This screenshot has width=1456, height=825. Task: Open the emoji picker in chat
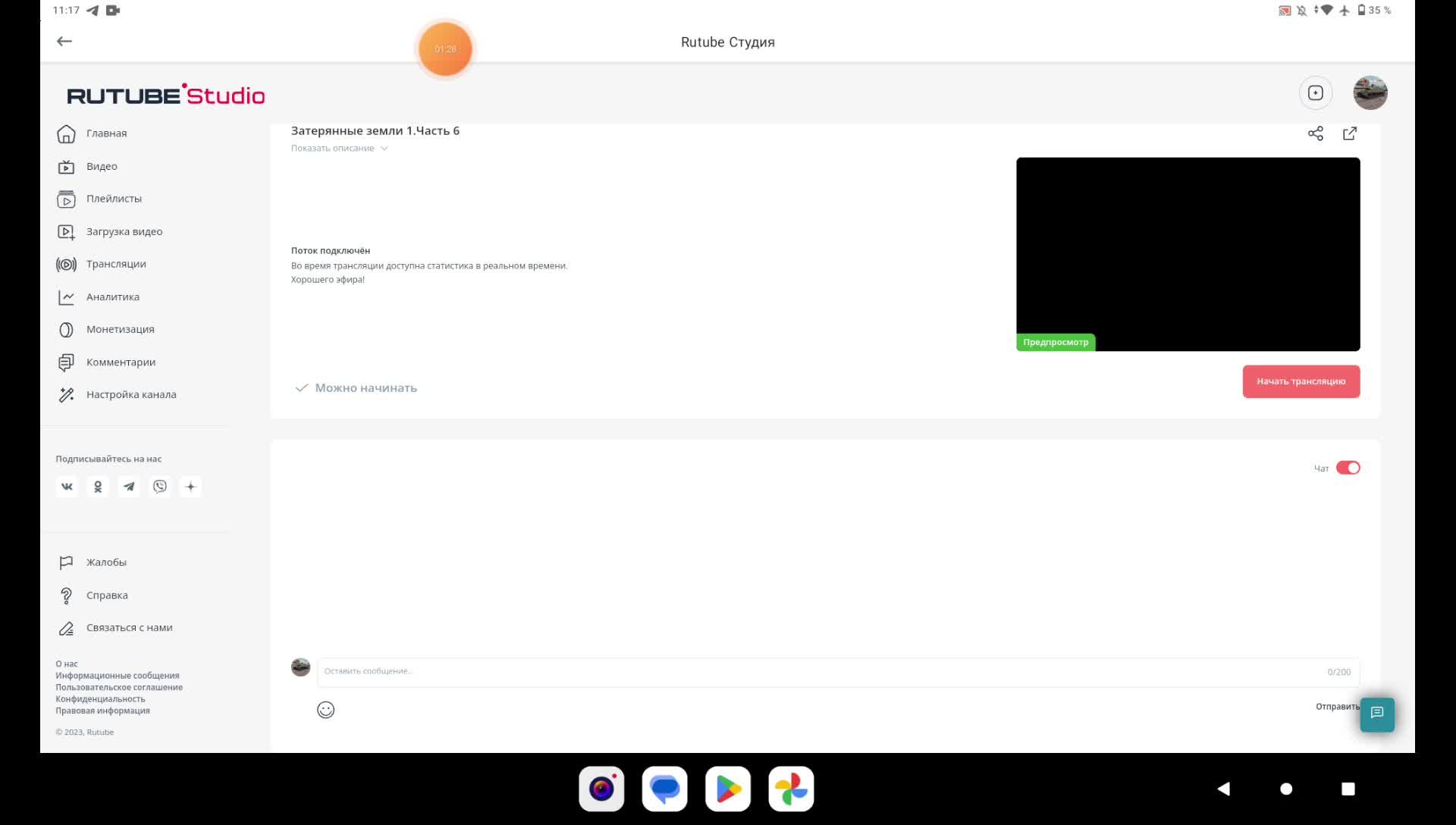[x=325, y=710]
